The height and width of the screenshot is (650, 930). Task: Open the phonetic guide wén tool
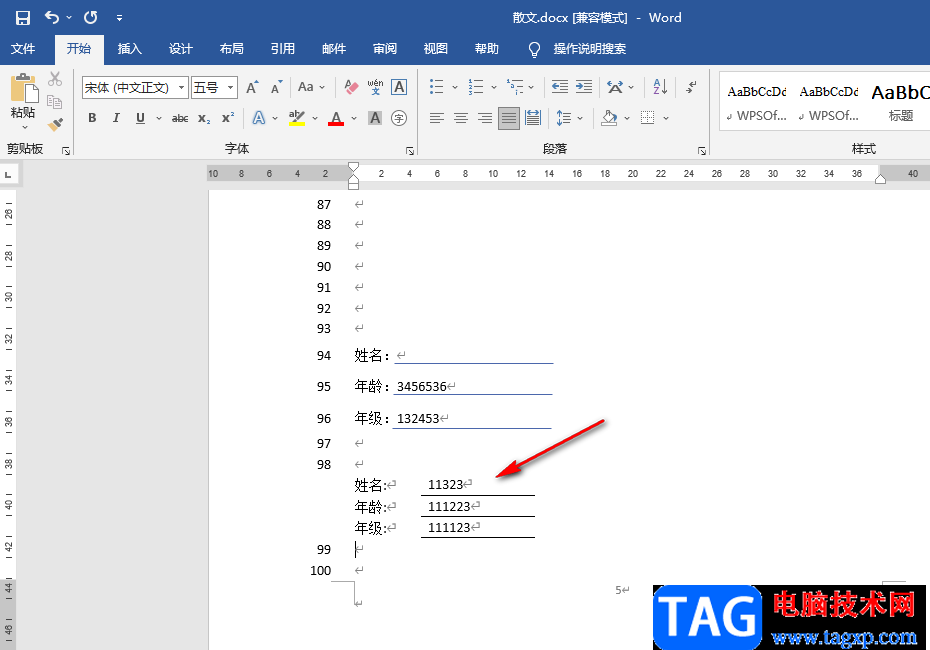pyautogui.click(x=375, y=87)
